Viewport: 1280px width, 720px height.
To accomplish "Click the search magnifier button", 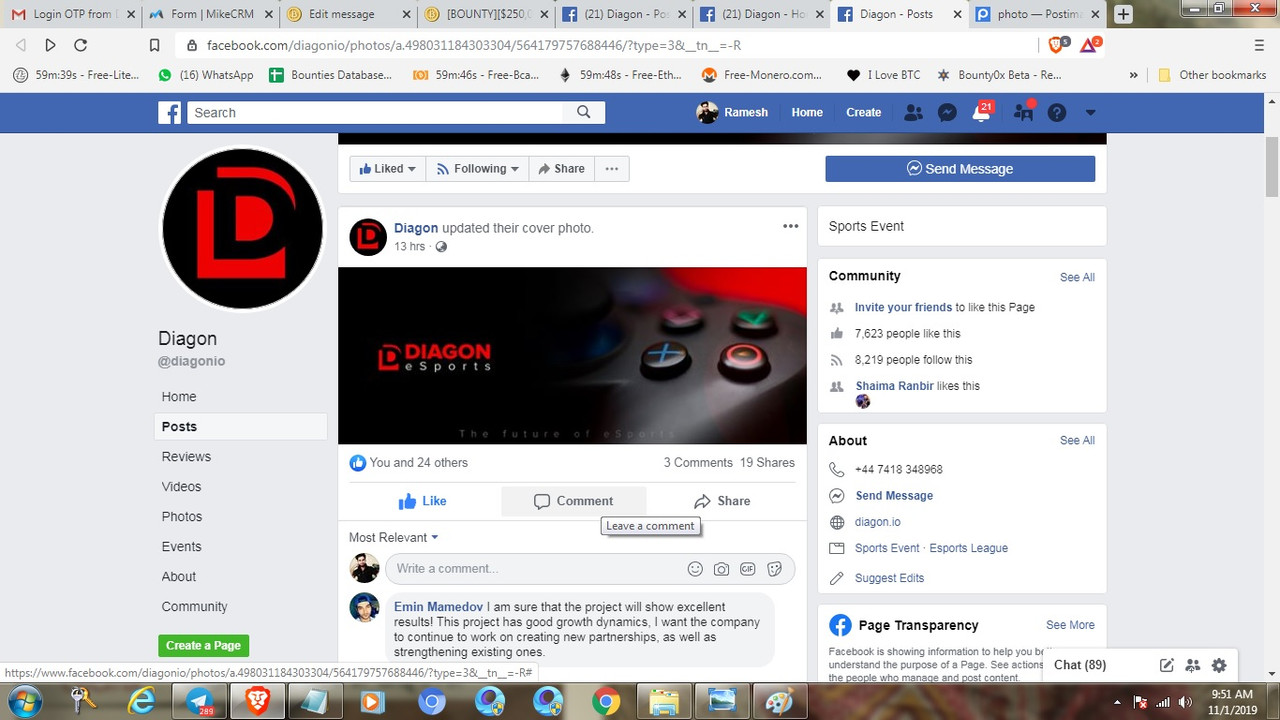I will [584, 112].
